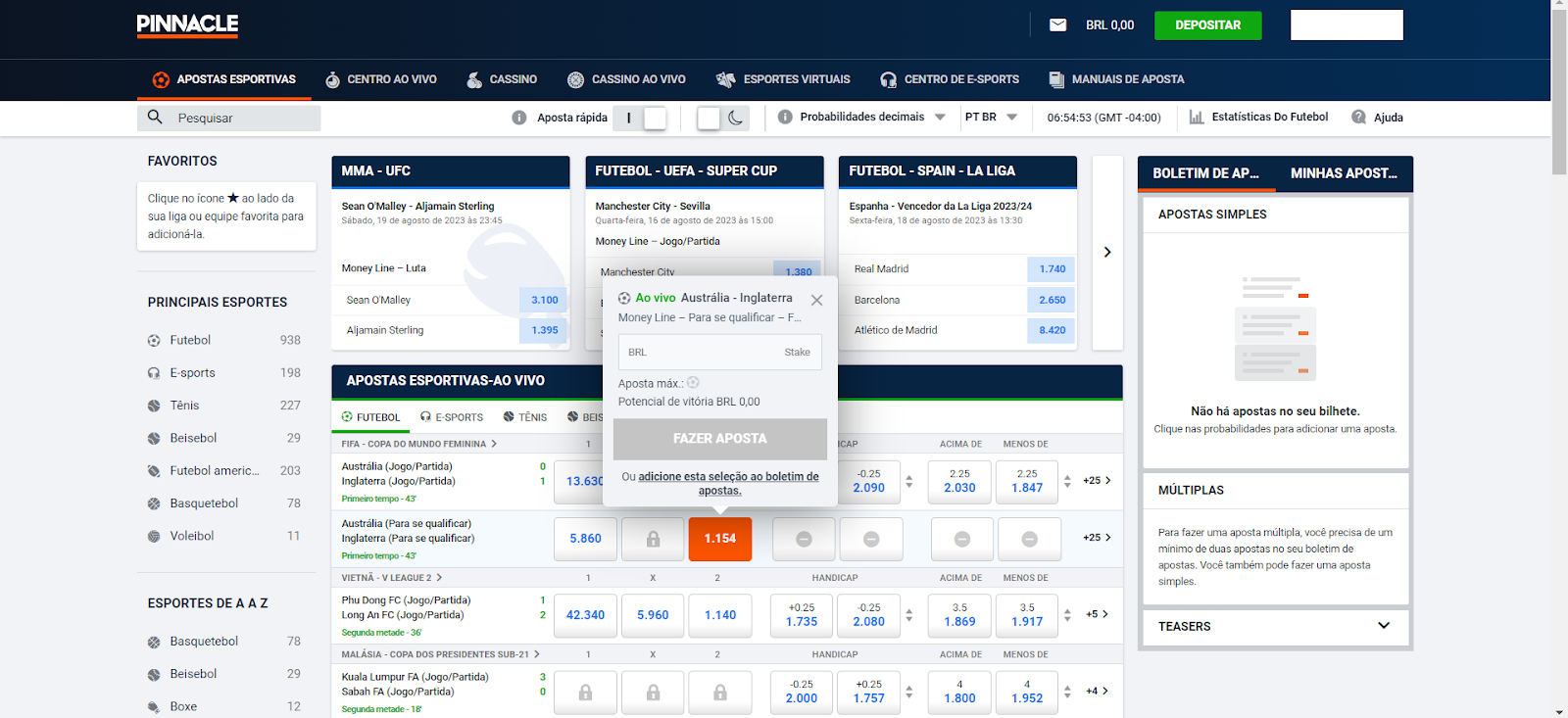Click handicap stepper for Phu Dong FC

tap(909, 615)
